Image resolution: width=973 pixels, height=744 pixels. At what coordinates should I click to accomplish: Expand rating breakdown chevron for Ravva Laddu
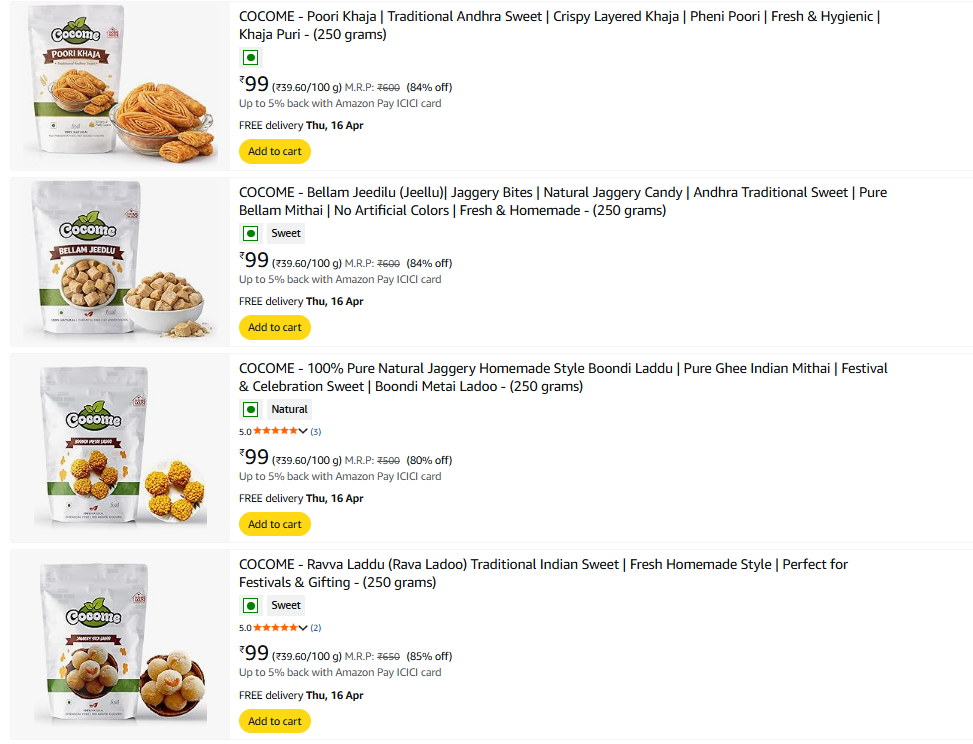pos(303,627)
